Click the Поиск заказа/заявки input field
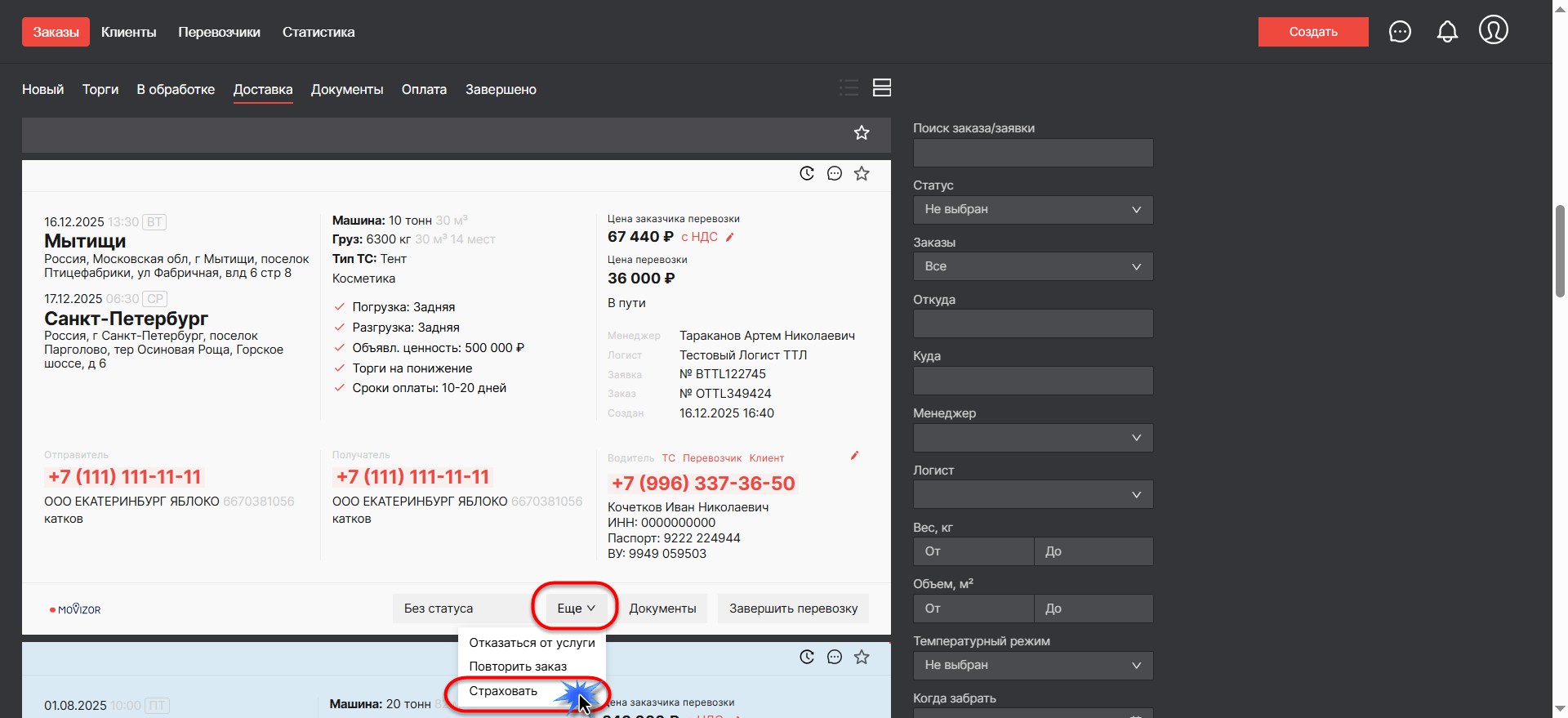The height and width of the screenshot is (718, 1568). (x=1032, y=153)
